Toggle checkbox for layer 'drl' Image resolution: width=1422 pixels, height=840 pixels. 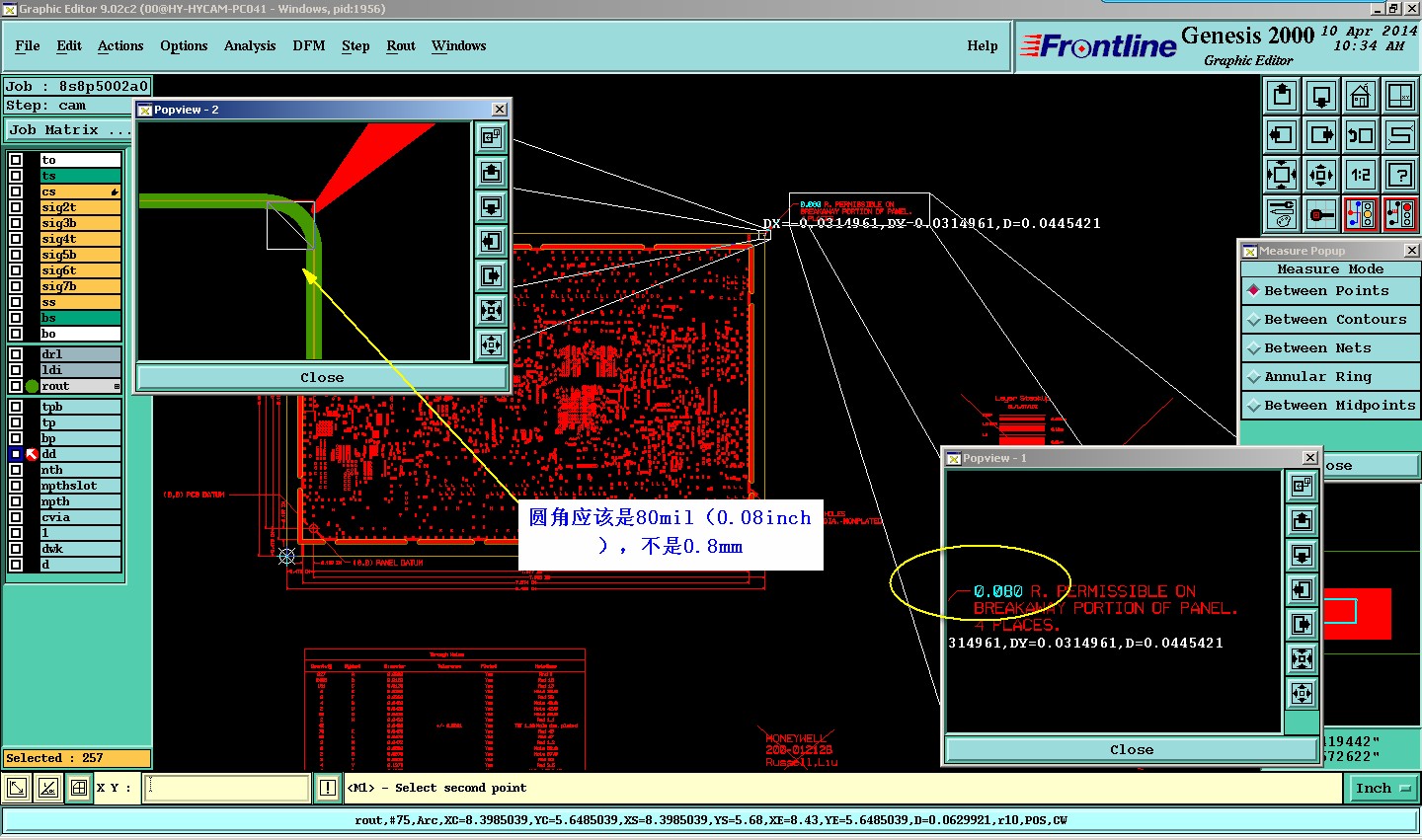click(16, 354)
